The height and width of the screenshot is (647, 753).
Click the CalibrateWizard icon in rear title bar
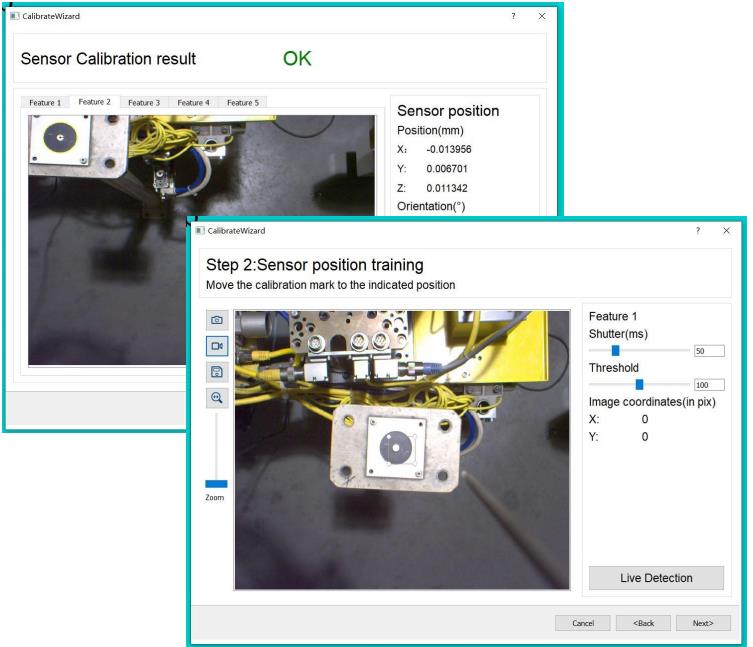(15, 16)
